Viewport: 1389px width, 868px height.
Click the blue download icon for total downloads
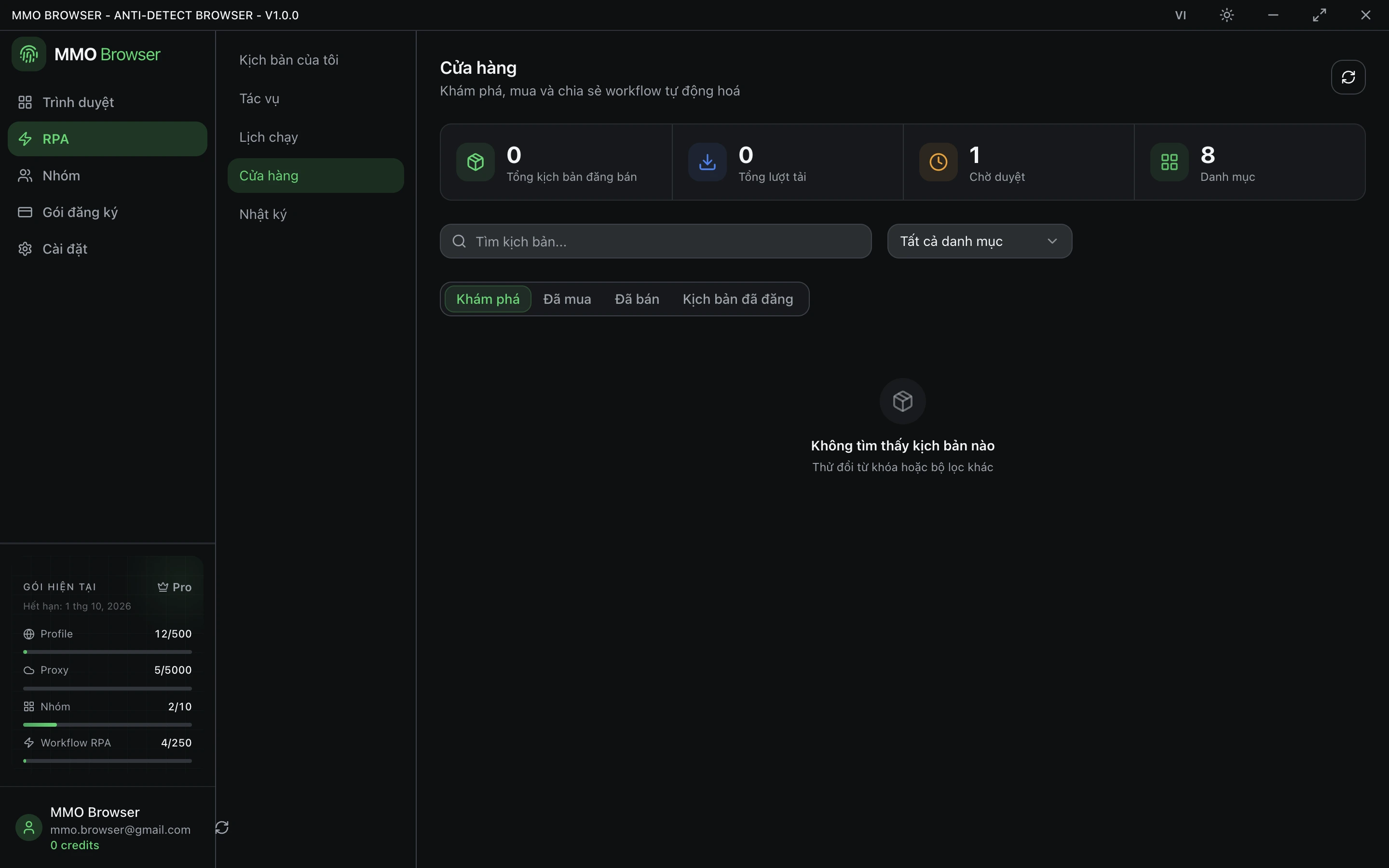pyautogui.click(x=707, y=162)
